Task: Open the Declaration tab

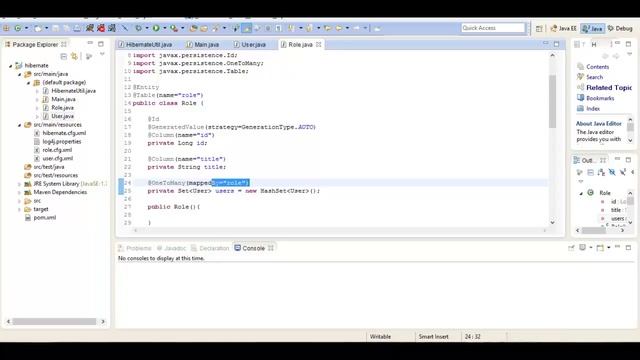Action: (x=210, y=248)
